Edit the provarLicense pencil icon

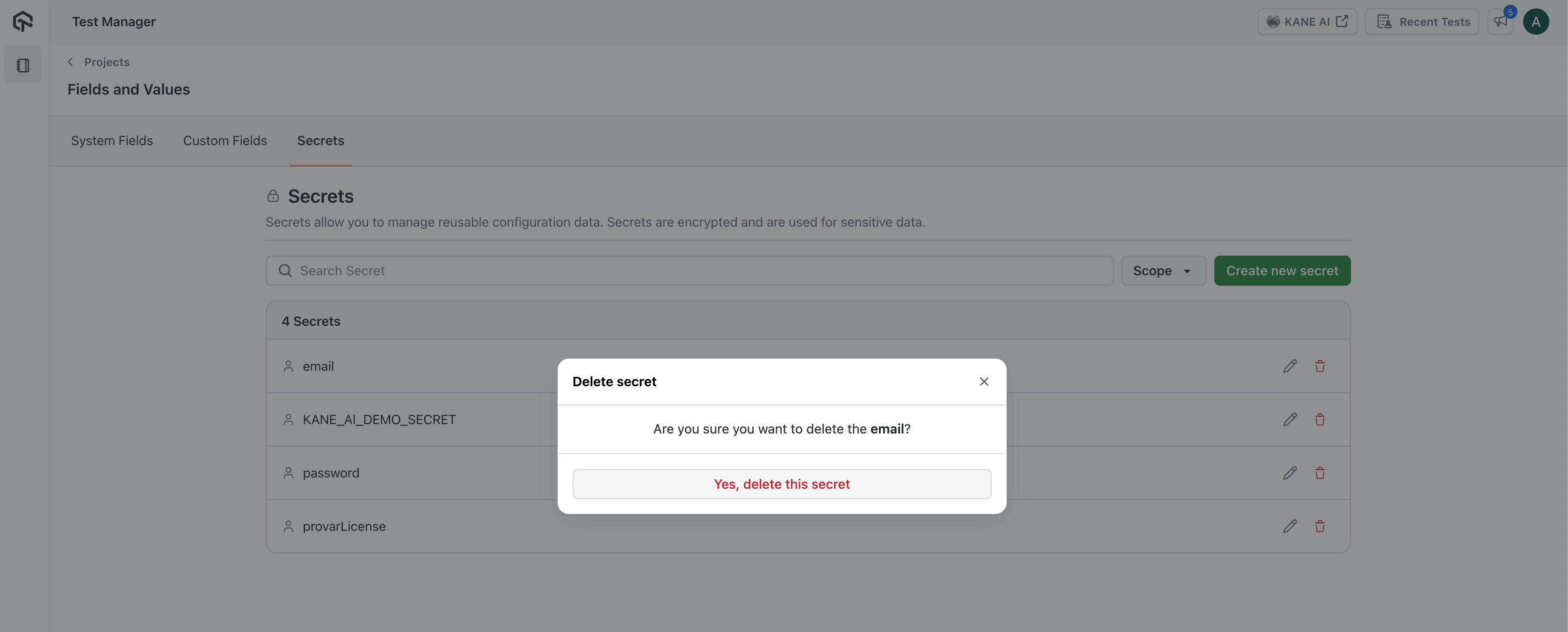click(1290, 527)
